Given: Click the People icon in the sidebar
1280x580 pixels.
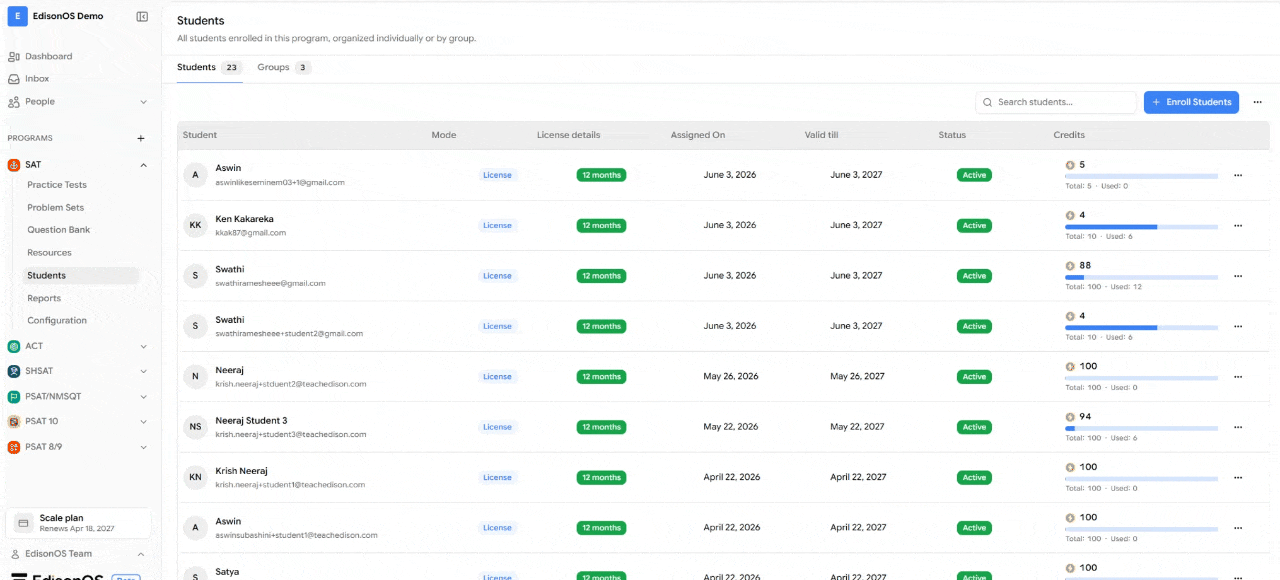Looking at the screenshot, I should coord(14,102).
